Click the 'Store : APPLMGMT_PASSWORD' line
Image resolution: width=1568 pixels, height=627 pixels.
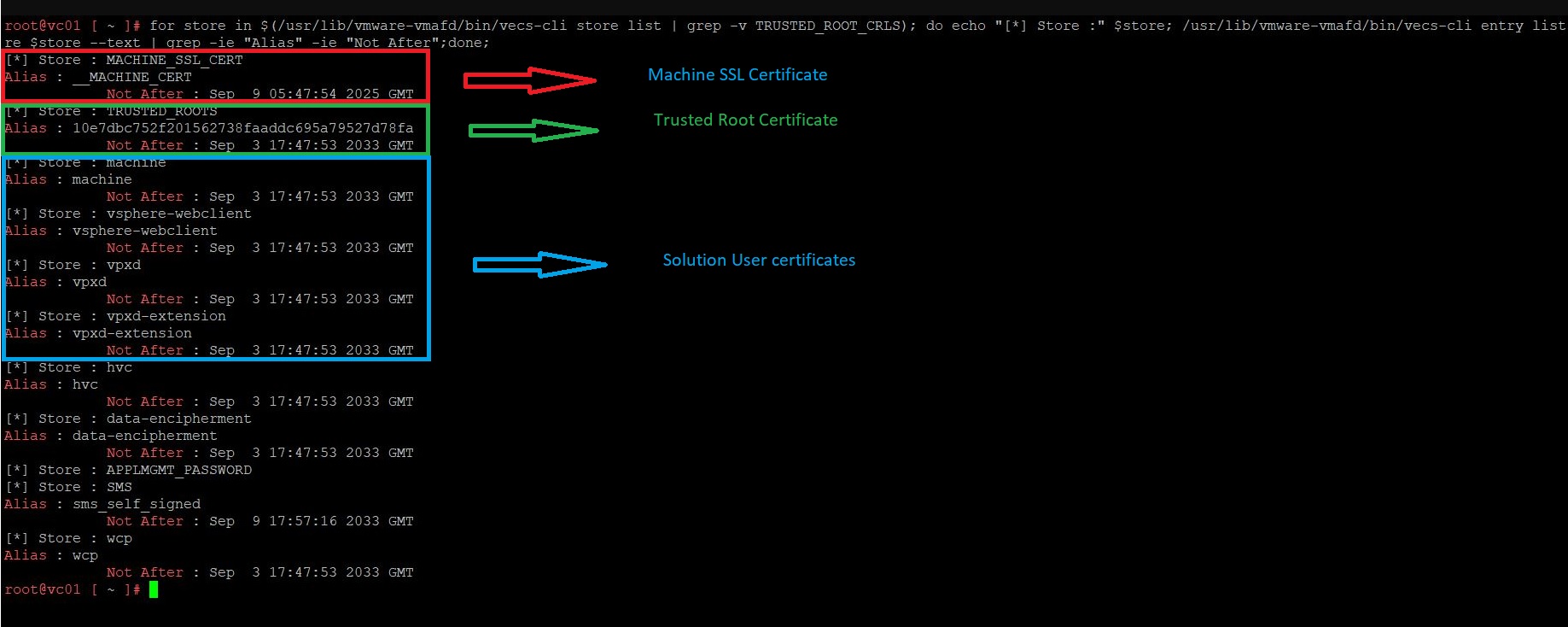[129, 470]
